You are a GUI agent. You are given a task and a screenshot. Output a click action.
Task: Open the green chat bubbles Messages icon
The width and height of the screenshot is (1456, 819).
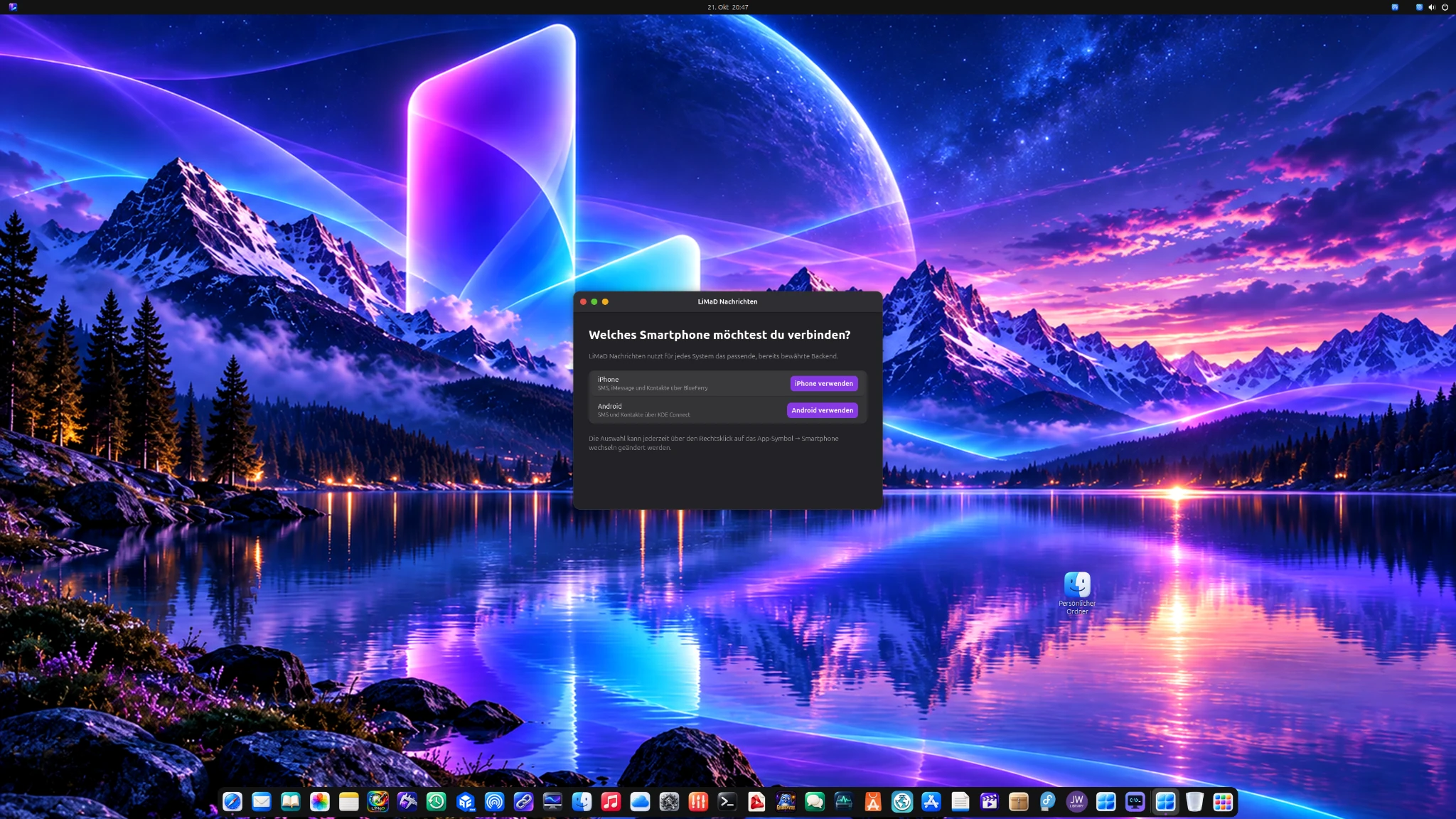[815, 802]
